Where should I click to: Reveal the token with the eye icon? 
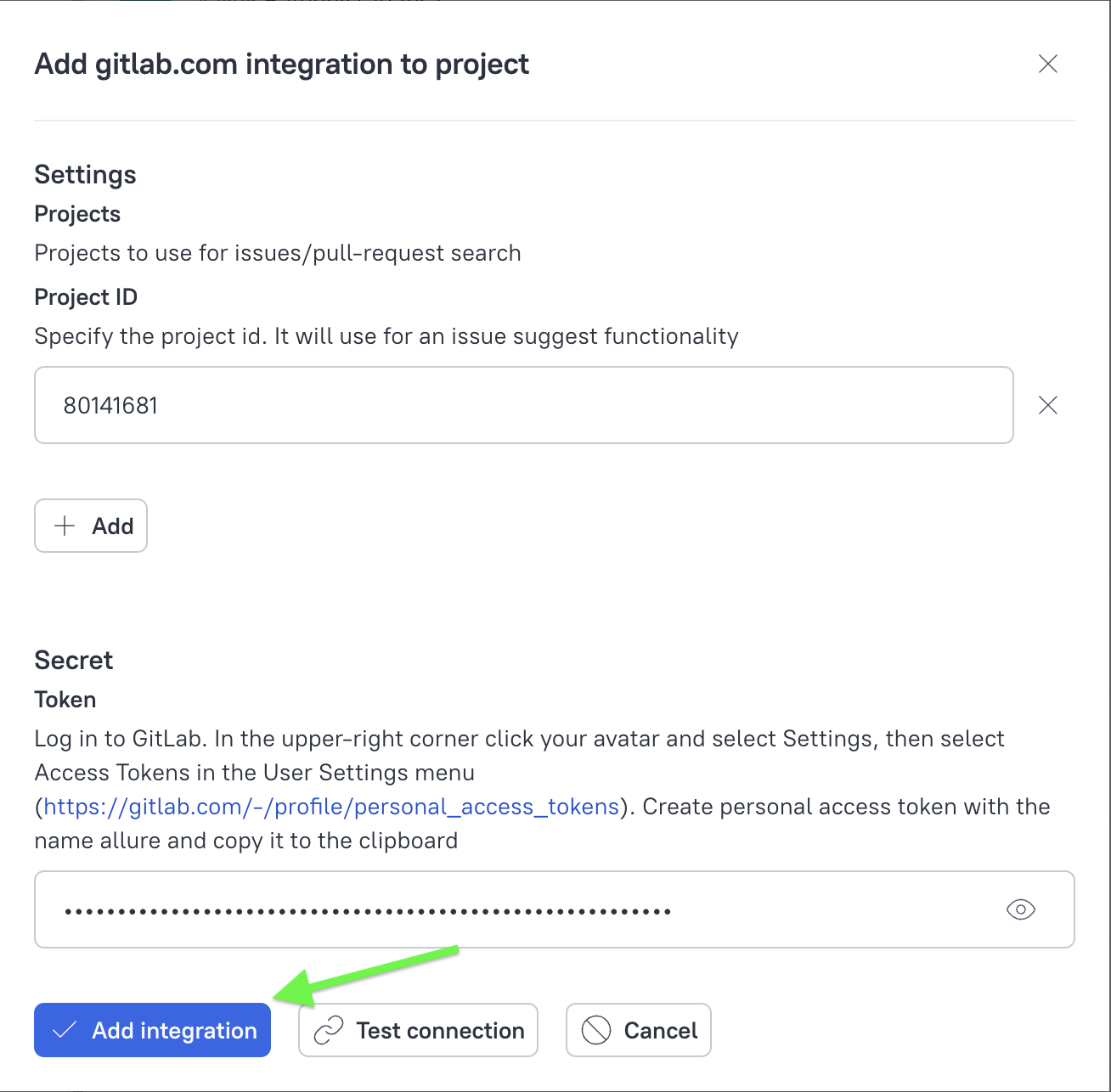click(1021, 909)
